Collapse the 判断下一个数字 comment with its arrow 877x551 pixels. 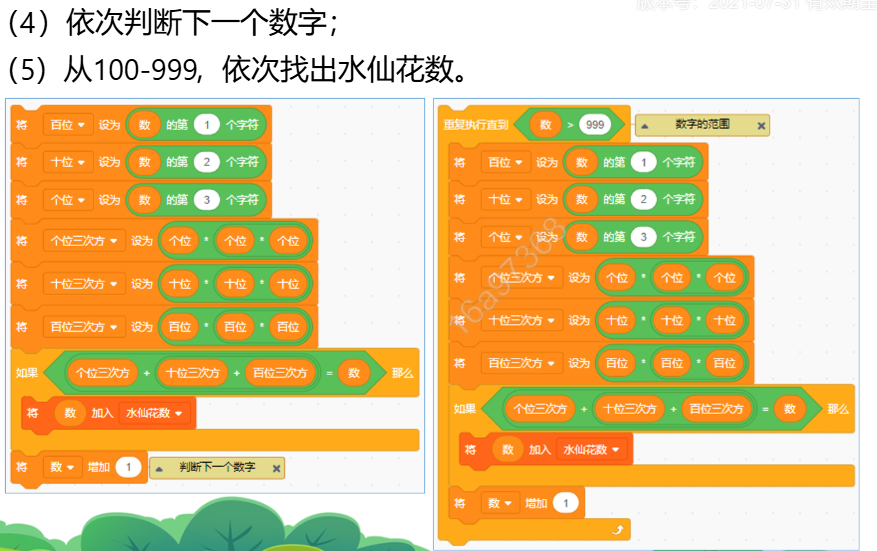159,469
